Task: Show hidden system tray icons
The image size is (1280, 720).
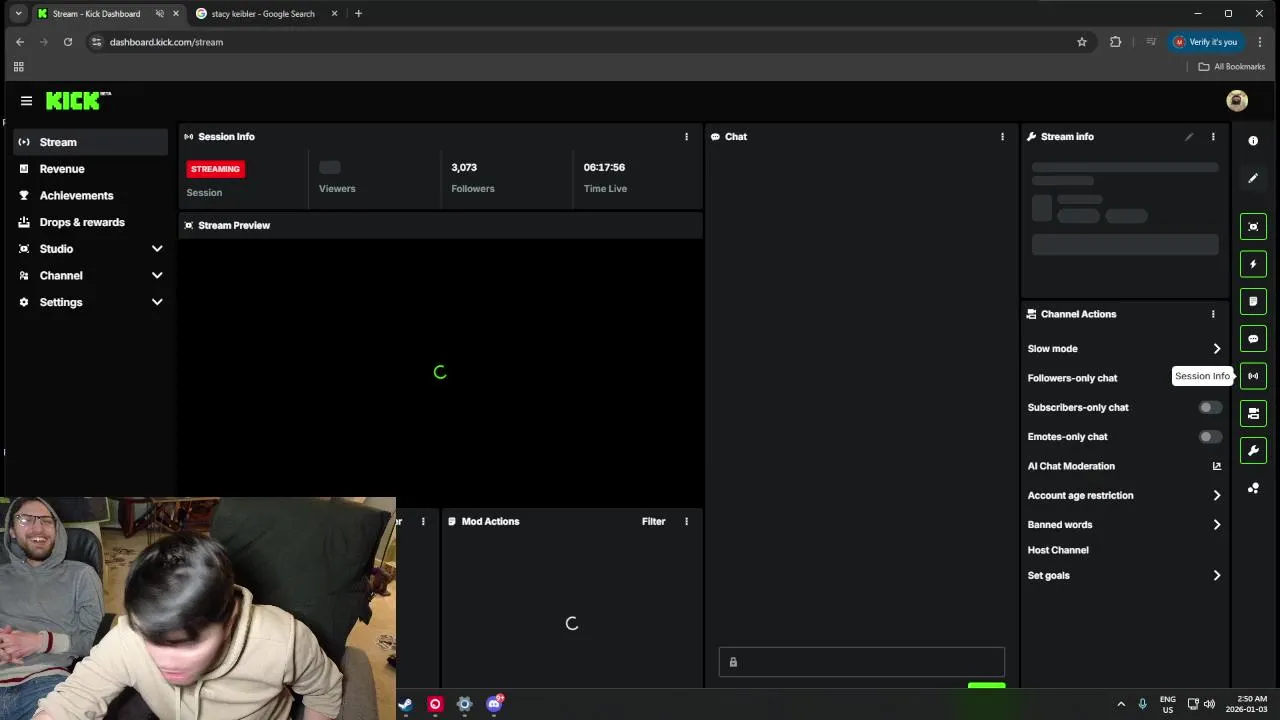Action: coord(1121,704)
